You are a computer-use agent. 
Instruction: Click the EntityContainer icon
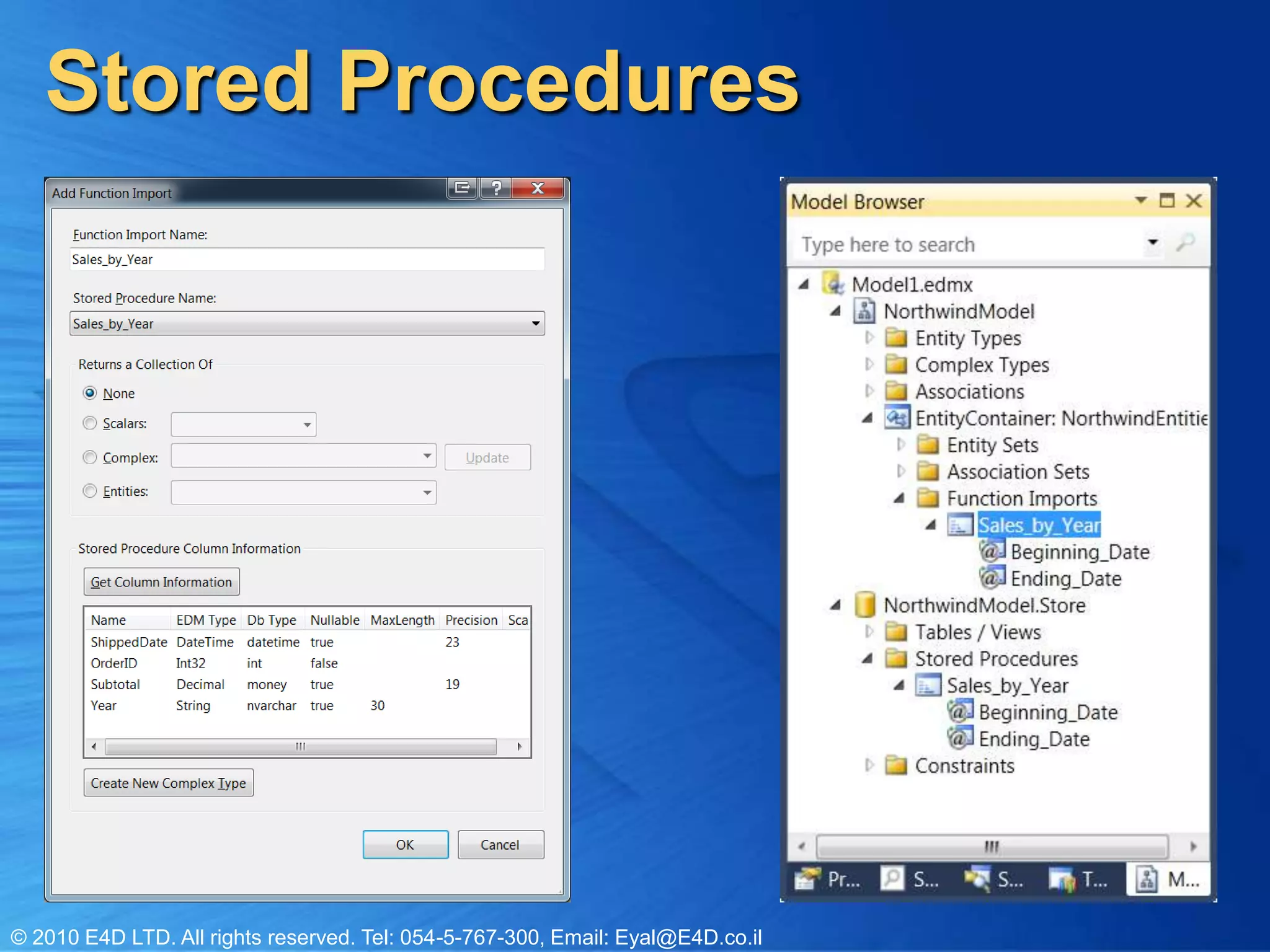pos(897,417)
